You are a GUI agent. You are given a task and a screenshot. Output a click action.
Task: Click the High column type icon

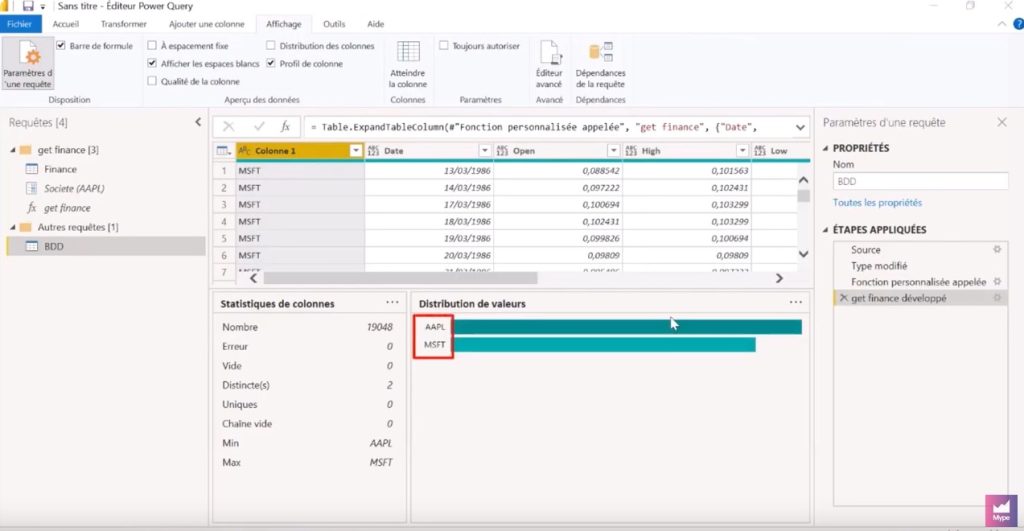point(631,151)
